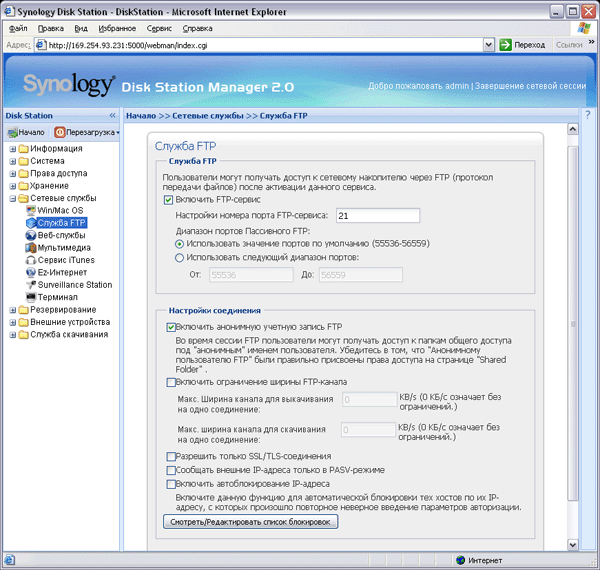Click the Windows flag logo
600x570 pixels.
[584, 28]
